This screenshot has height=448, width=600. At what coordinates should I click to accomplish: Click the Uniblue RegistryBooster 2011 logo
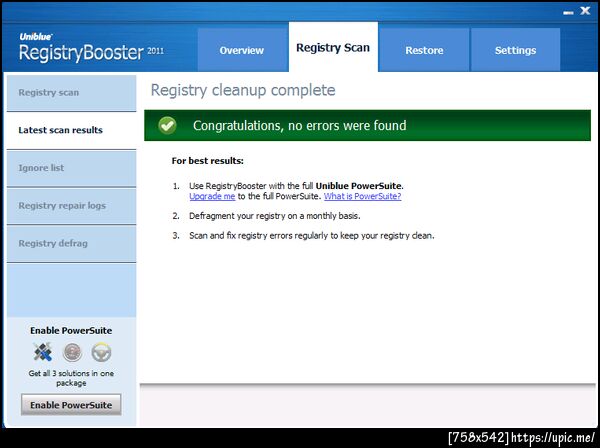[x=91, y=49]
